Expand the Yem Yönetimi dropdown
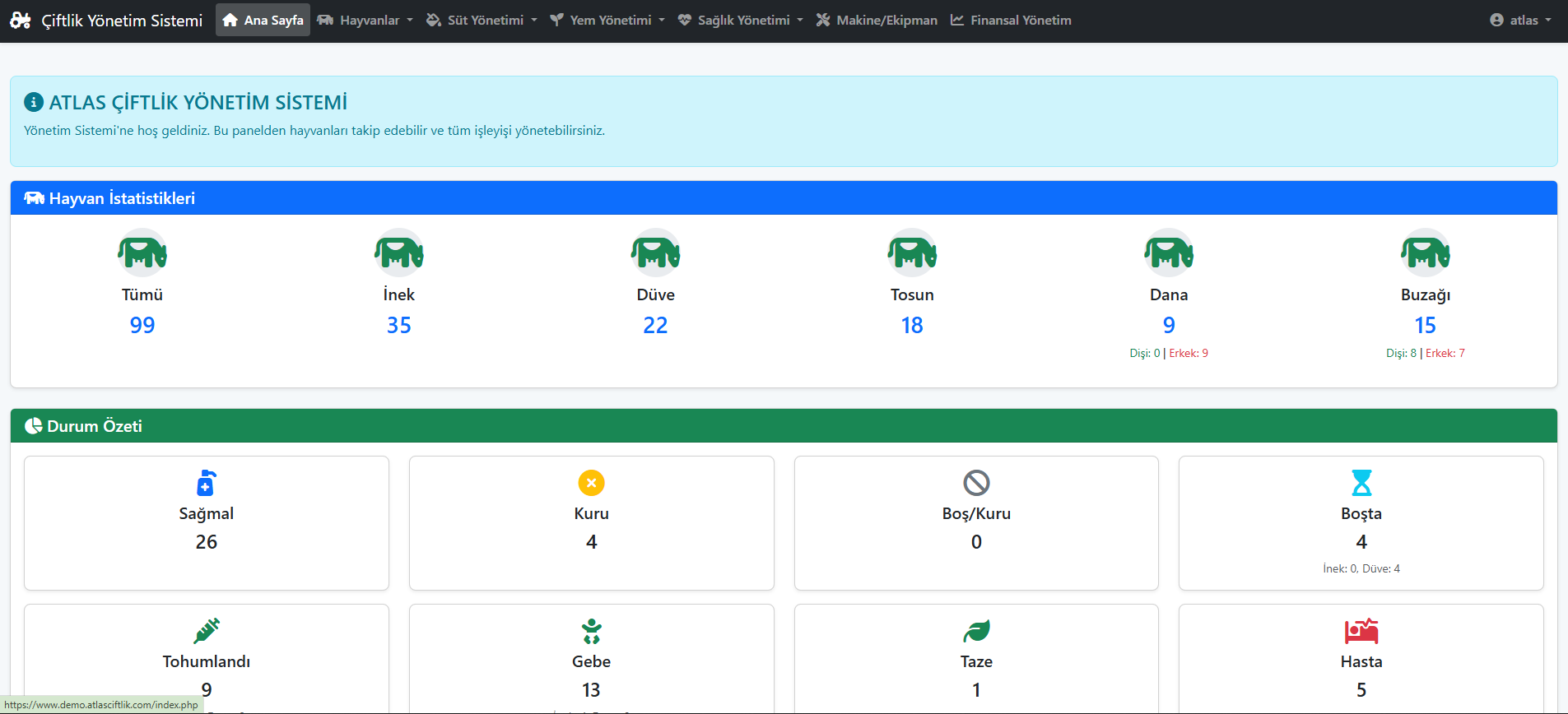 click(x=607, y=20)
